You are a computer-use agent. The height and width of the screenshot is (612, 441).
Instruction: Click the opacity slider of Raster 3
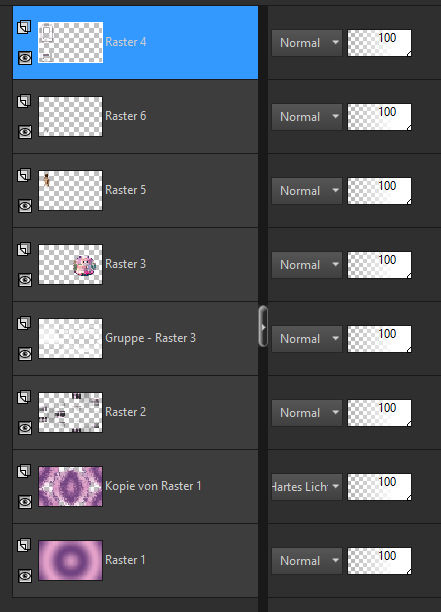[x=379, y=265]
